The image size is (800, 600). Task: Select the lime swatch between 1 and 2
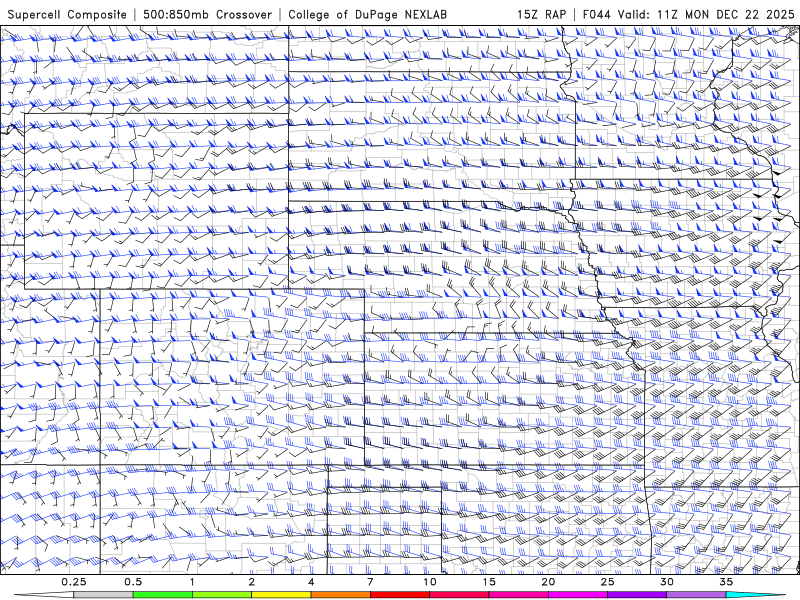click(222, 595)
